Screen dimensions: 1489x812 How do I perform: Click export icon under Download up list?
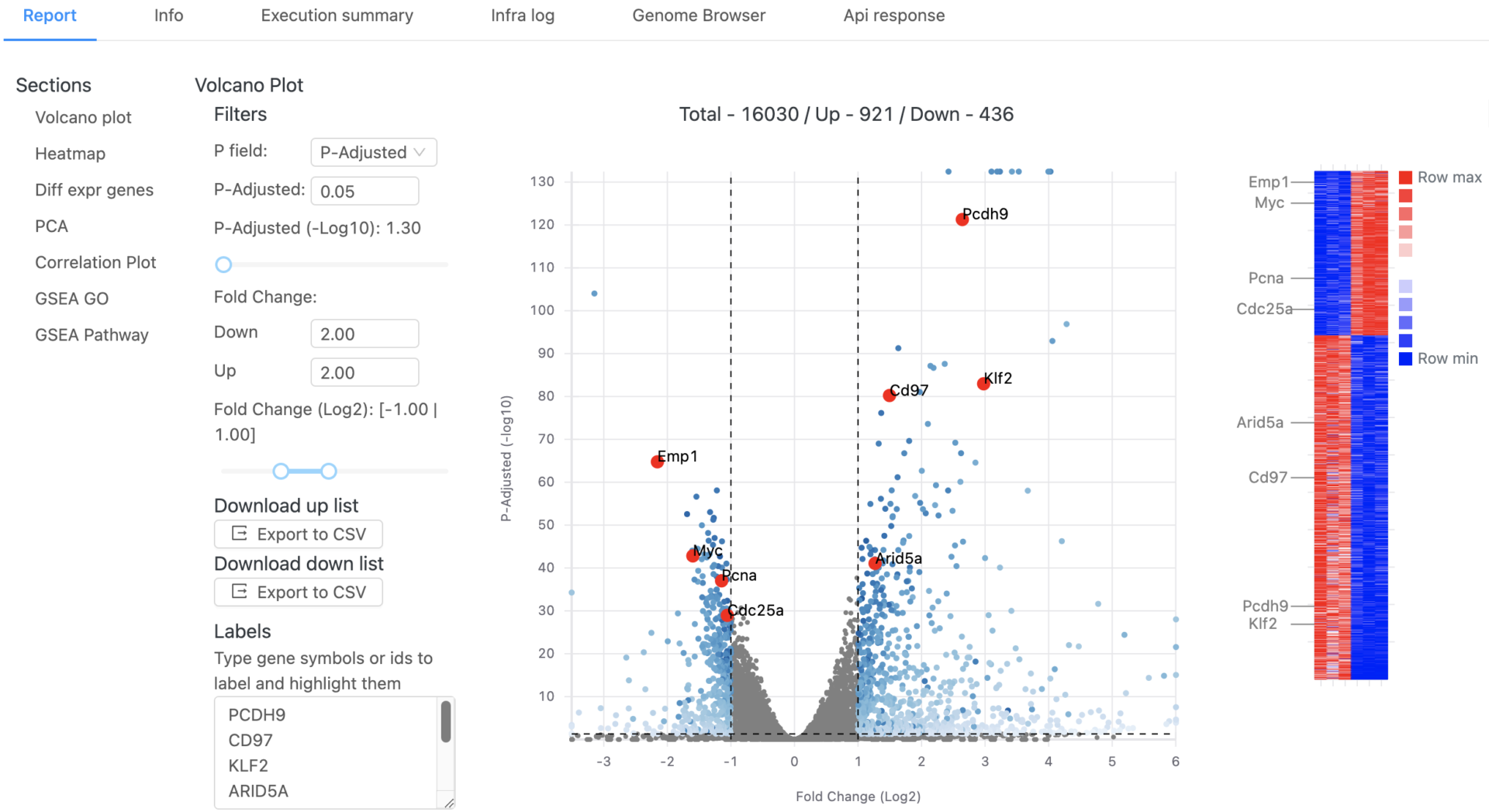coord(240,534)
